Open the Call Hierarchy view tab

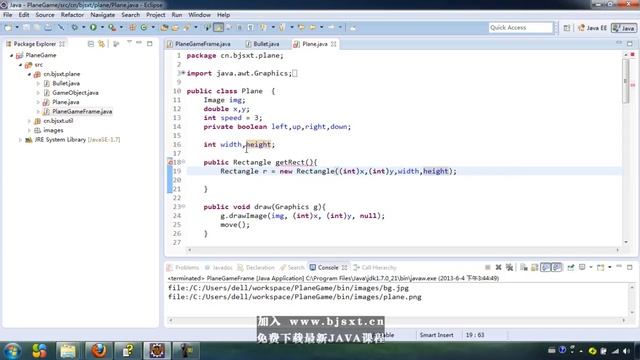tap(375, 268)
